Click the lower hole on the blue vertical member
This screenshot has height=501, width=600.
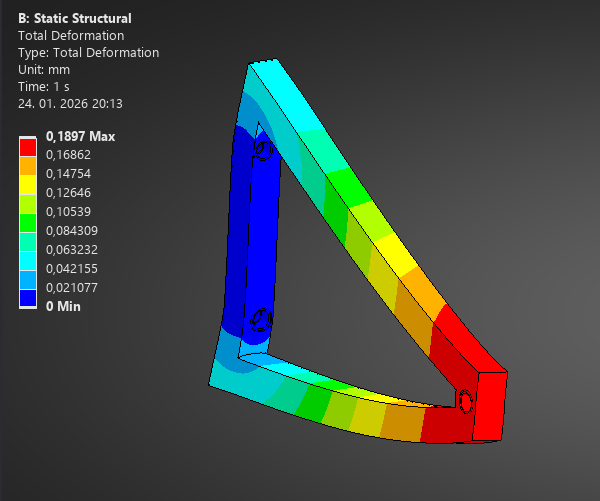coord(261,320)
